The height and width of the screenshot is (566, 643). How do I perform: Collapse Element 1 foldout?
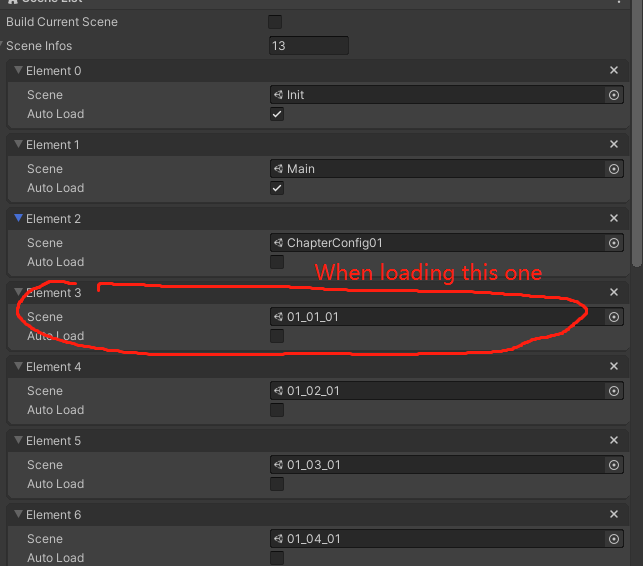18,144
